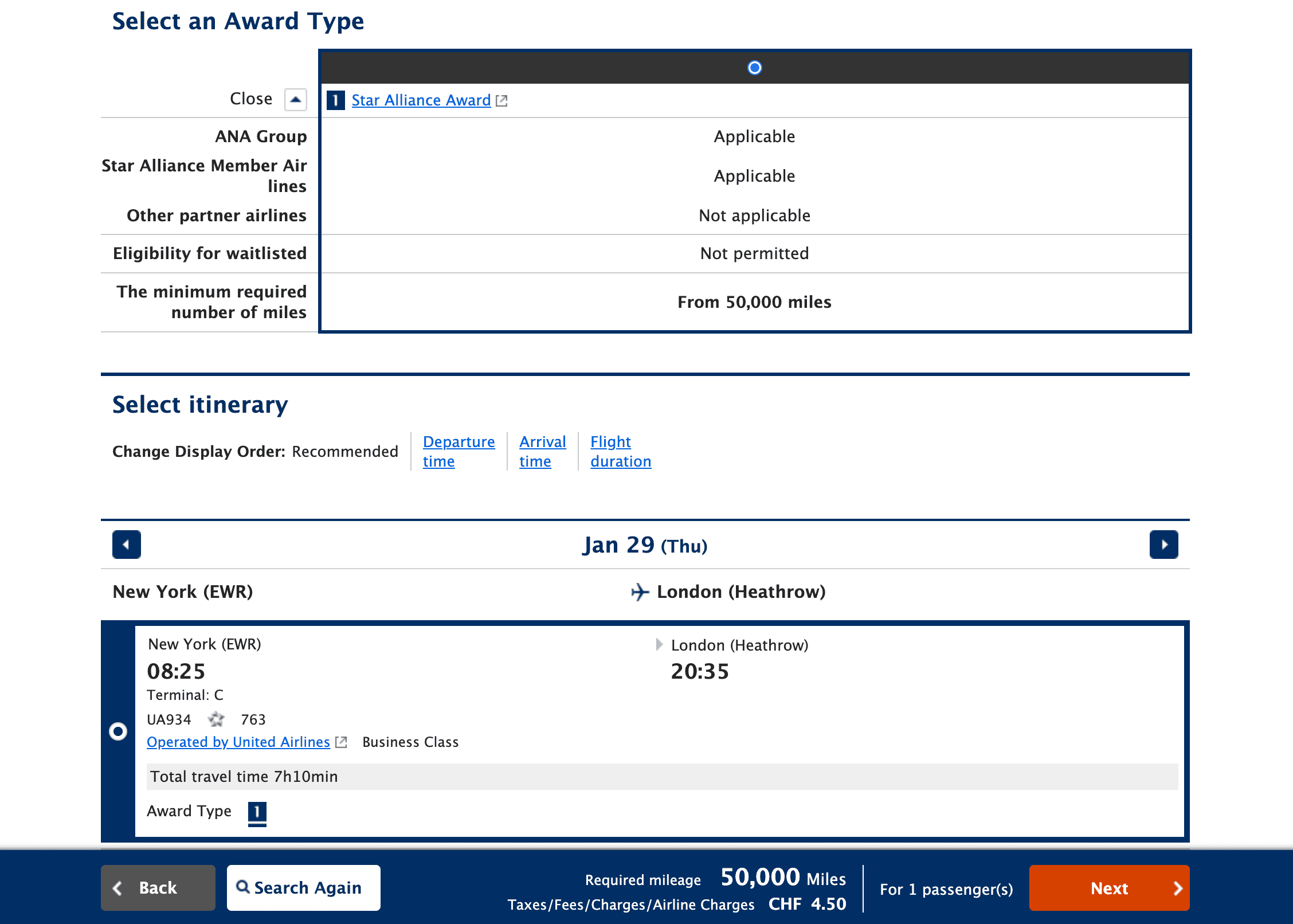The width and height of the screenshot is (1293, 924).
Task: Click the Award Type 1 badge on the flight card
Action: tap(257, 812)
